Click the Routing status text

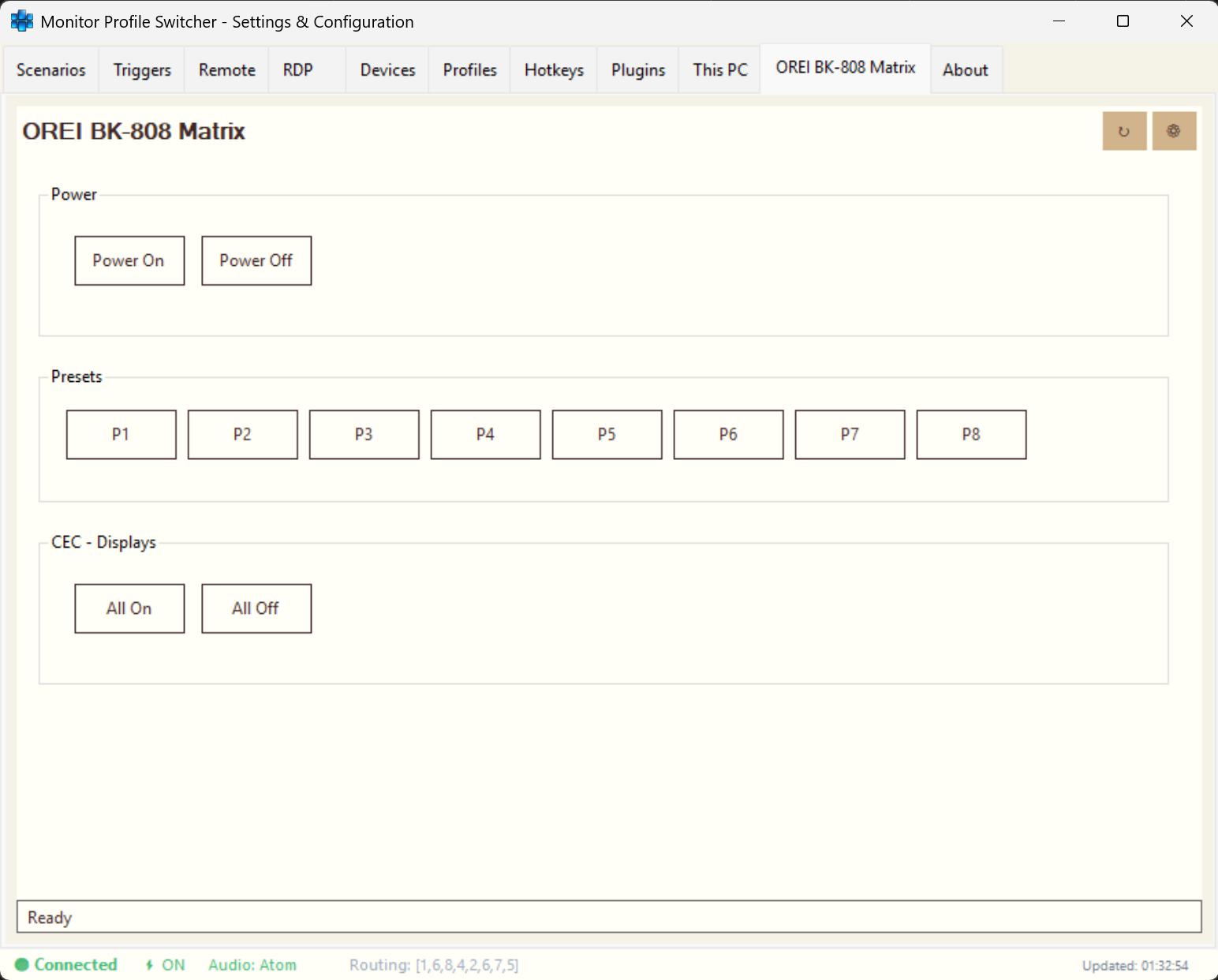pos(433,964)
